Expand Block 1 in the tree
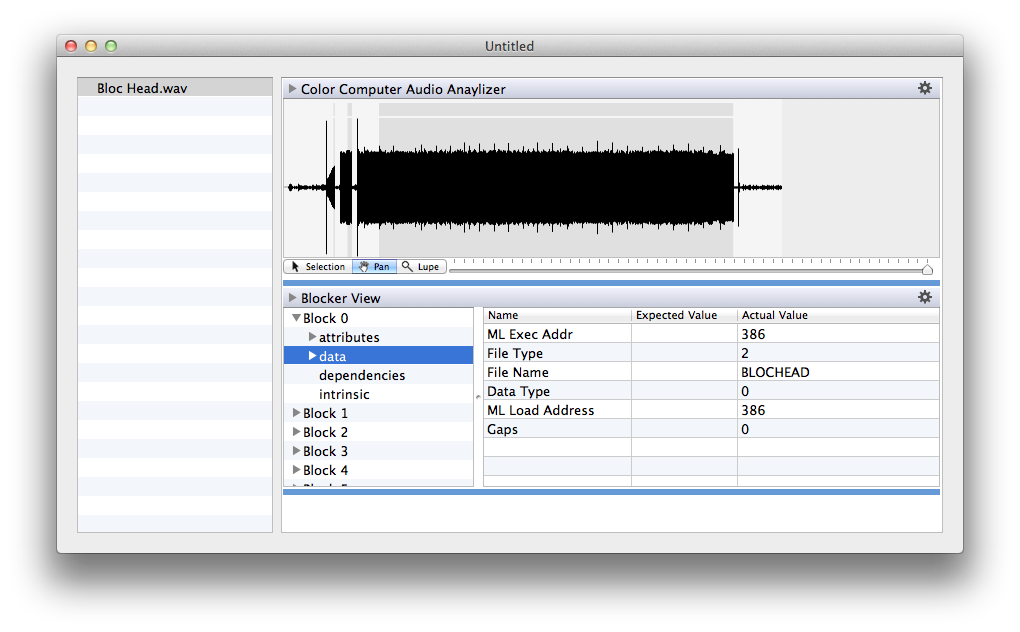 (x=296, y=413)
